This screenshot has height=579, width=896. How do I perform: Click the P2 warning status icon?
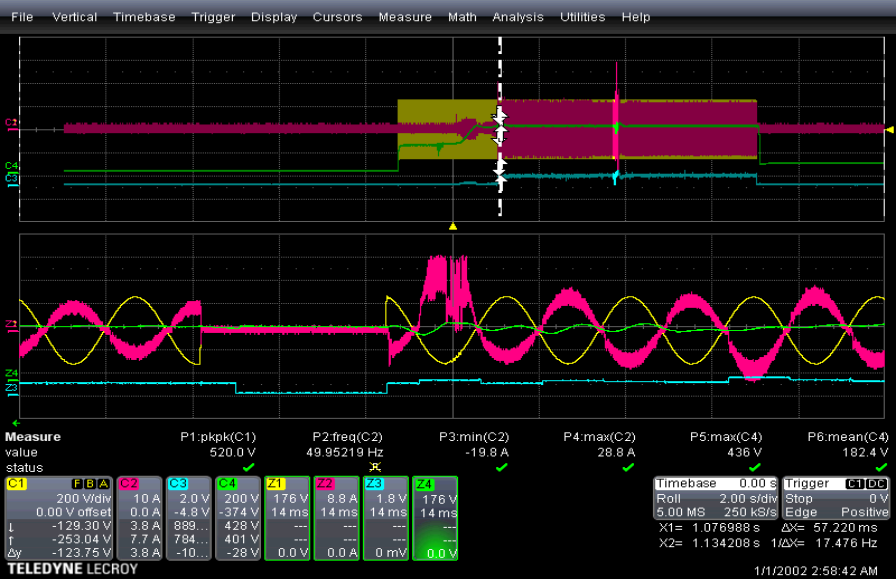(x=375, y=468)
